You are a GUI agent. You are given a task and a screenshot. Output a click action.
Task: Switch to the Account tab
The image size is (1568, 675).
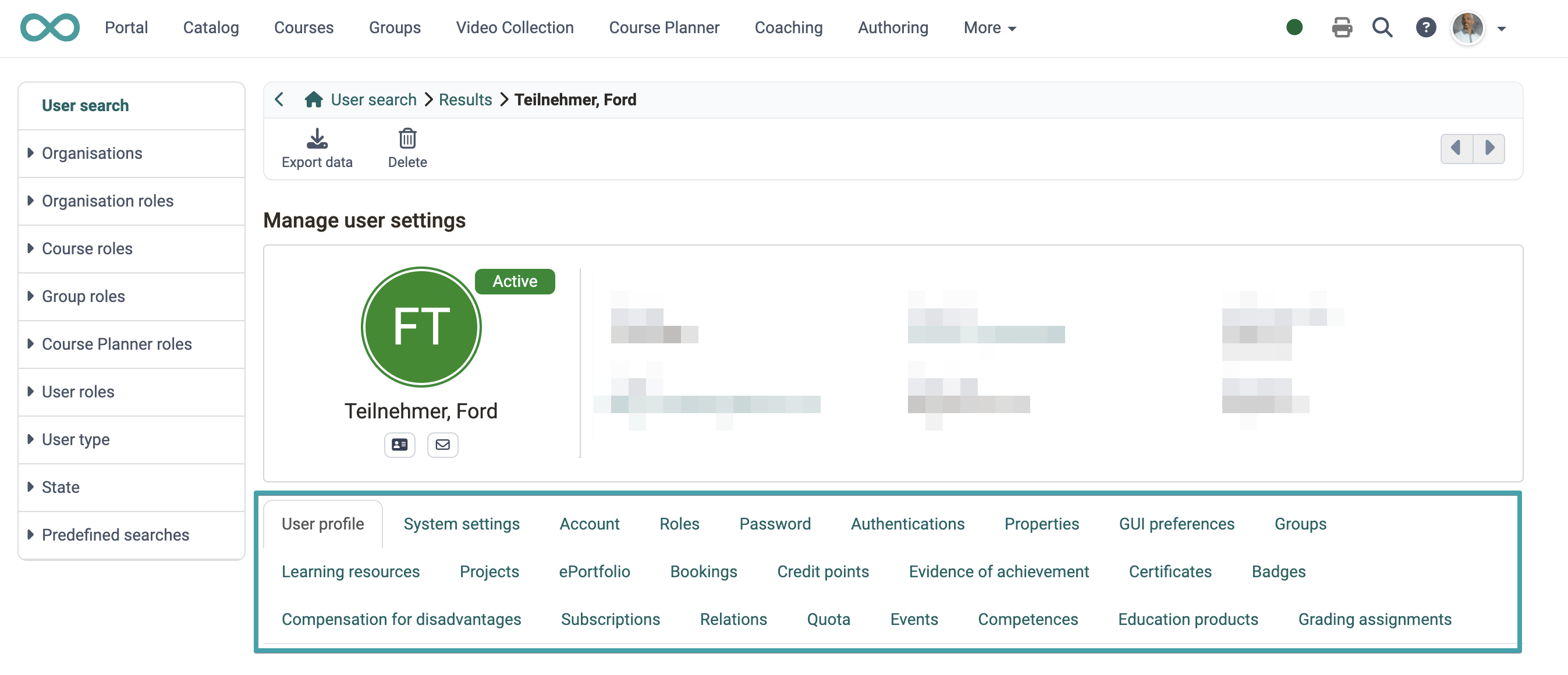click(589, 524)
